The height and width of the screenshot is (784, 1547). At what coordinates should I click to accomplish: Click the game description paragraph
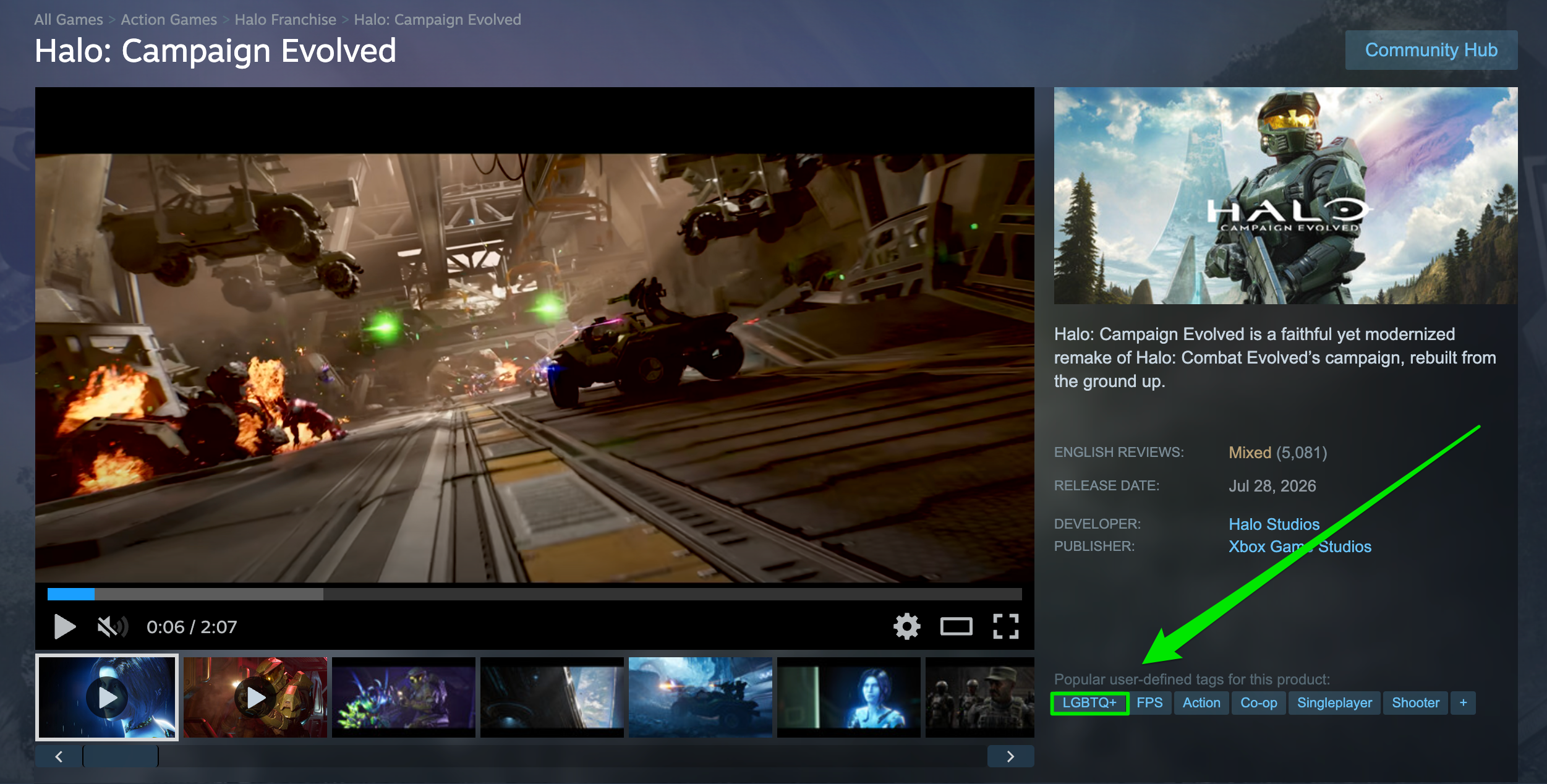coord(1275,357)
